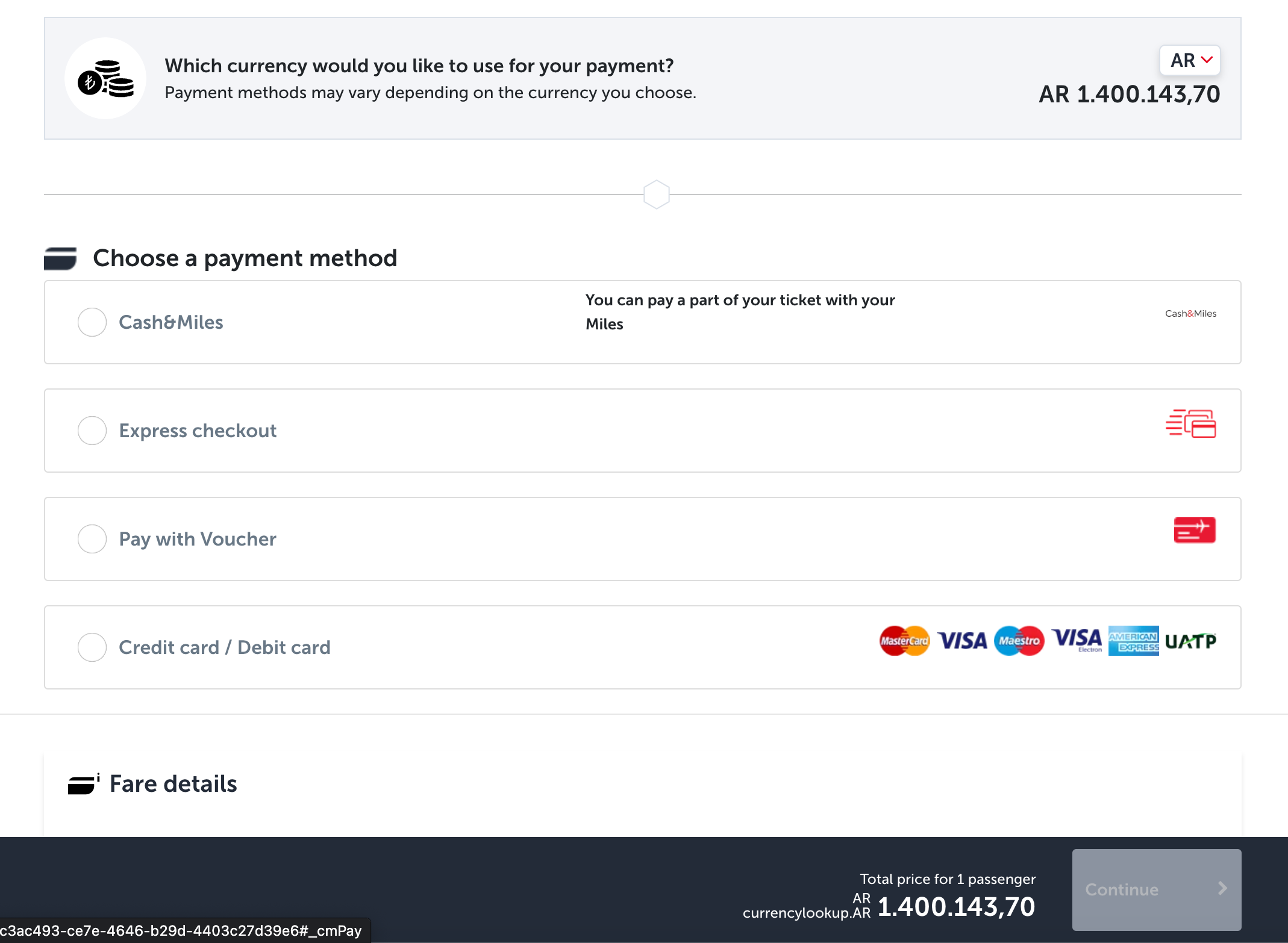The image size is (1288, 943).
Task: Click the UATP card logo
Action: coord(1190,641)
